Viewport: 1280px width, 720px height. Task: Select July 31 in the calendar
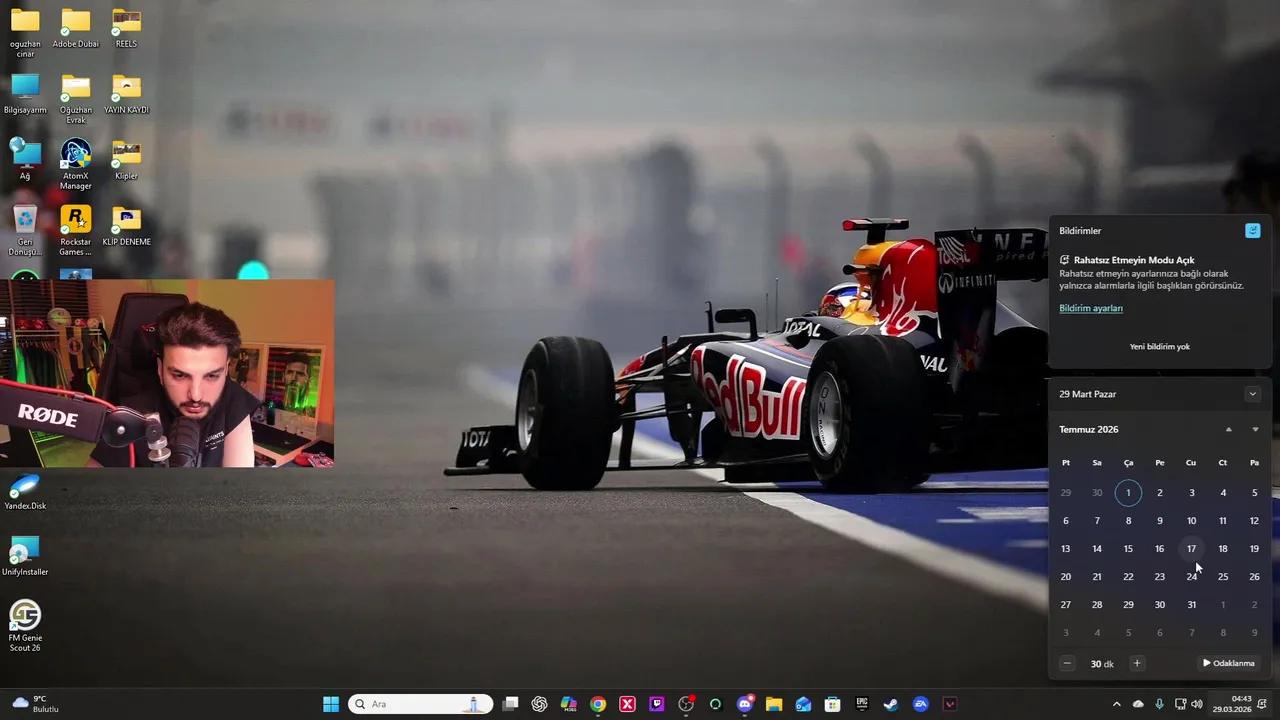[1191, 604]
